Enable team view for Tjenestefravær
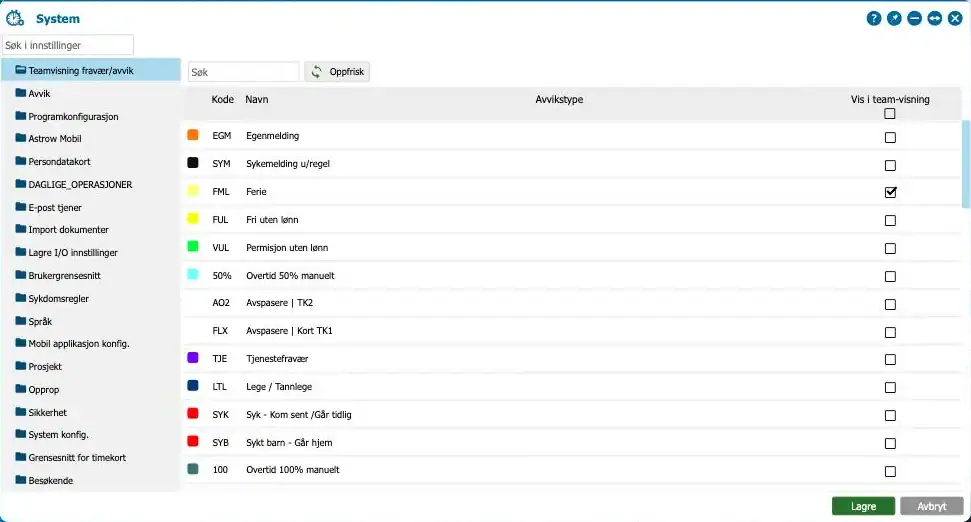971x522 pixels. [890, 360]
